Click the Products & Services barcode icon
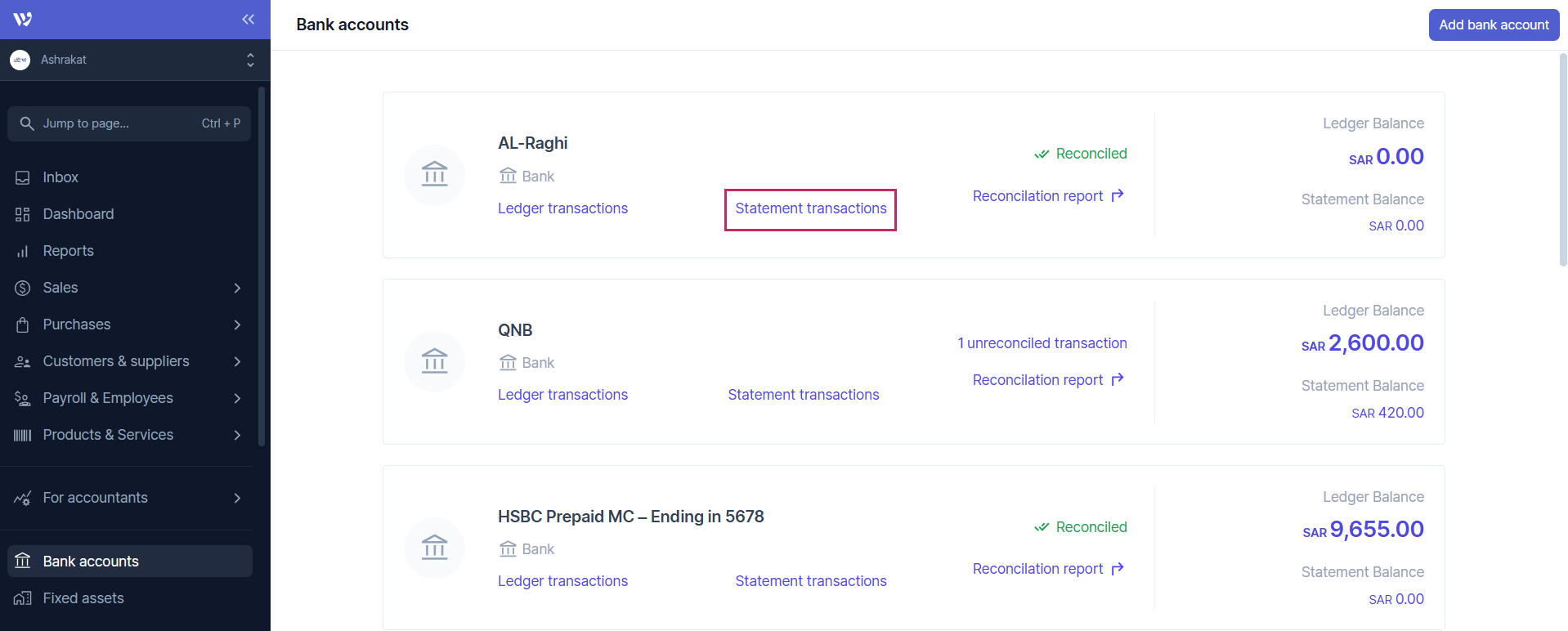This screenshot has height=631, width=1568. click(x=23, y=435)
